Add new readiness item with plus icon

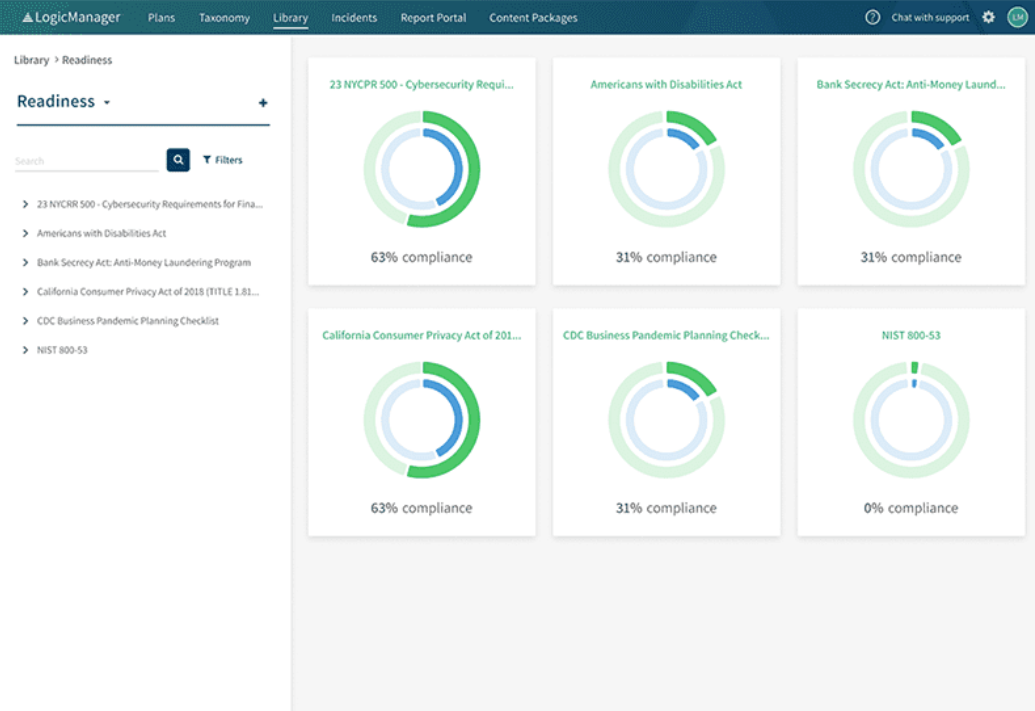pos(263,103)
